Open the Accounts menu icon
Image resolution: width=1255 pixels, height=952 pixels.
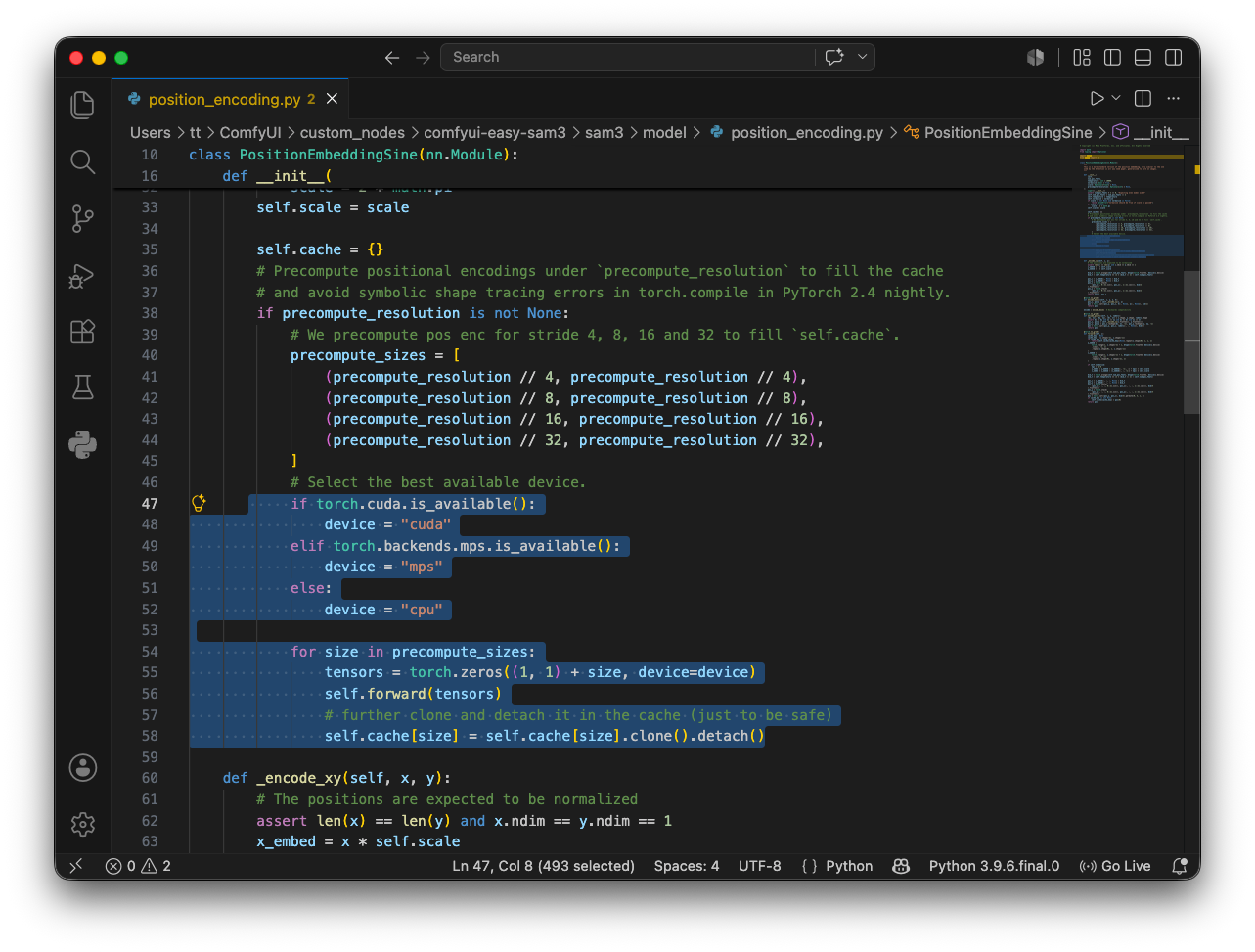point(83,767)
